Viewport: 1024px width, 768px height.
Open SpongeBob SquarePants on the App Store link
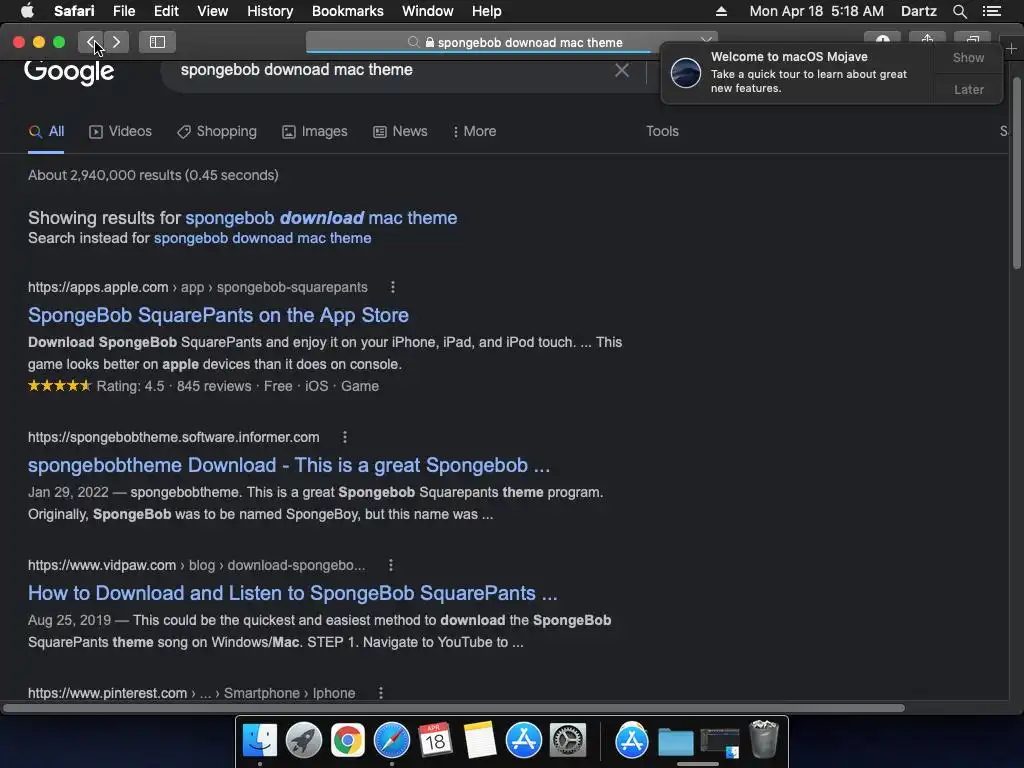[x=218, y=315]
